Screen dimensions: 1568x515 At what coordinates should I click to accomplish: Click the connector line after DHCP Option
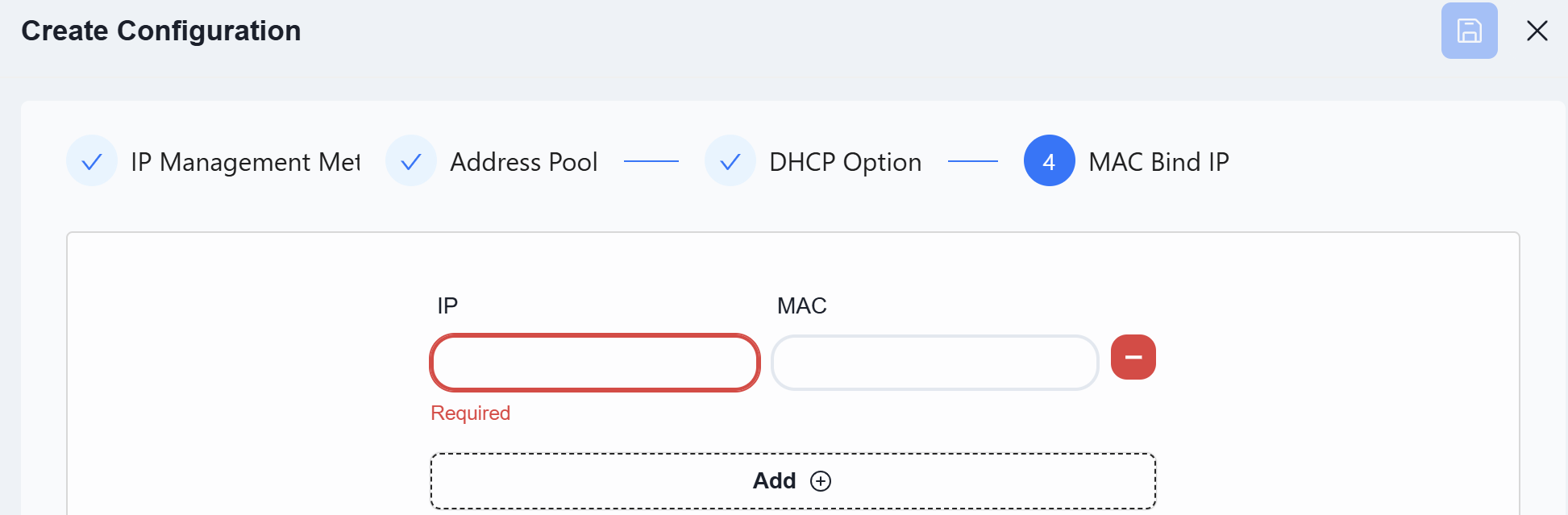973,161
